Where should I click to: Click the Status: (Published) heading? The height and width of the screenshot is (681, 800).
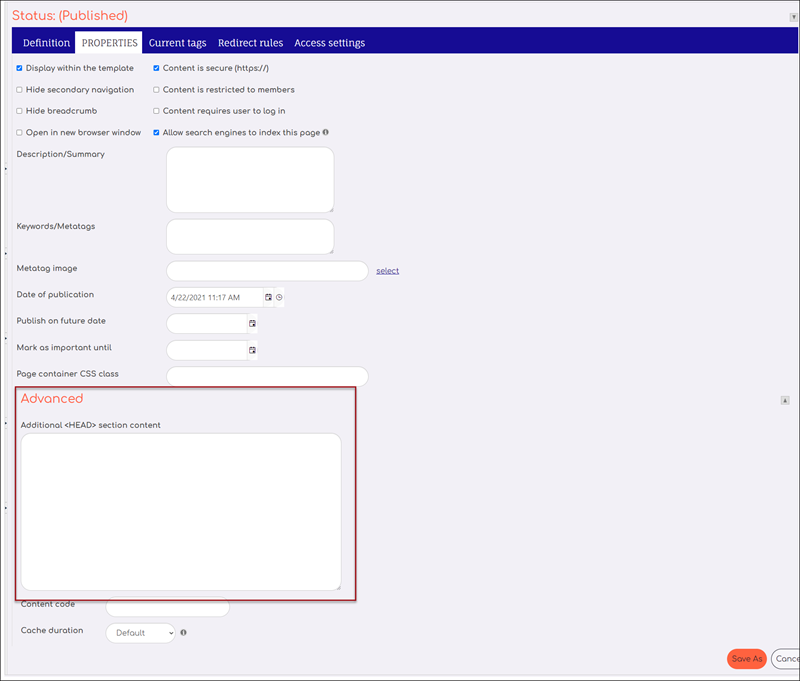click(x=70, y=16)
